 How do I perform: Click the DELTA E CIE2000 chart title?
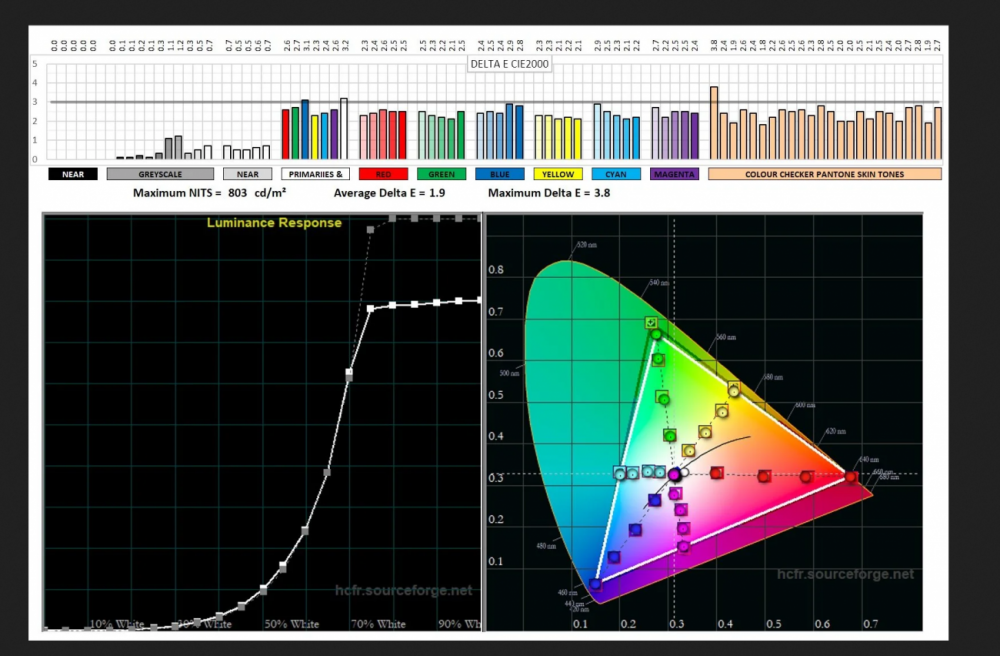pyautogui.click(x=510, y=64)
